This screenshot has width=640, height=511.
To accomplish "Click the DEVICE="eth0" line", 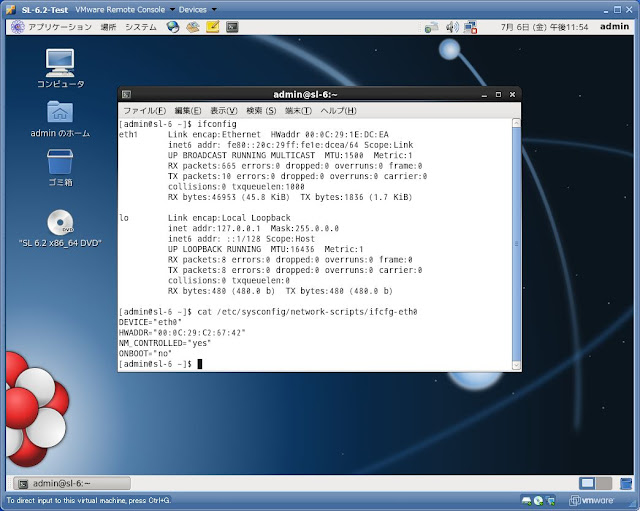I will [x=150, y=322].
